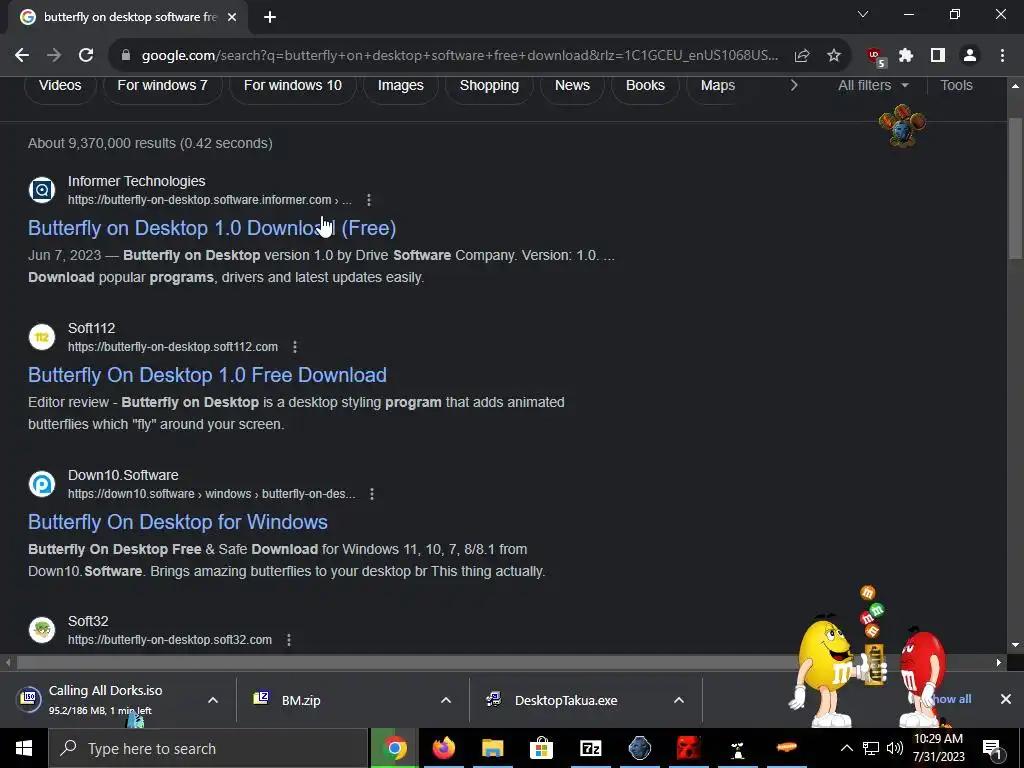Open more options for Soft32 result
The image size is (1024, 768).
click(289, 640)
